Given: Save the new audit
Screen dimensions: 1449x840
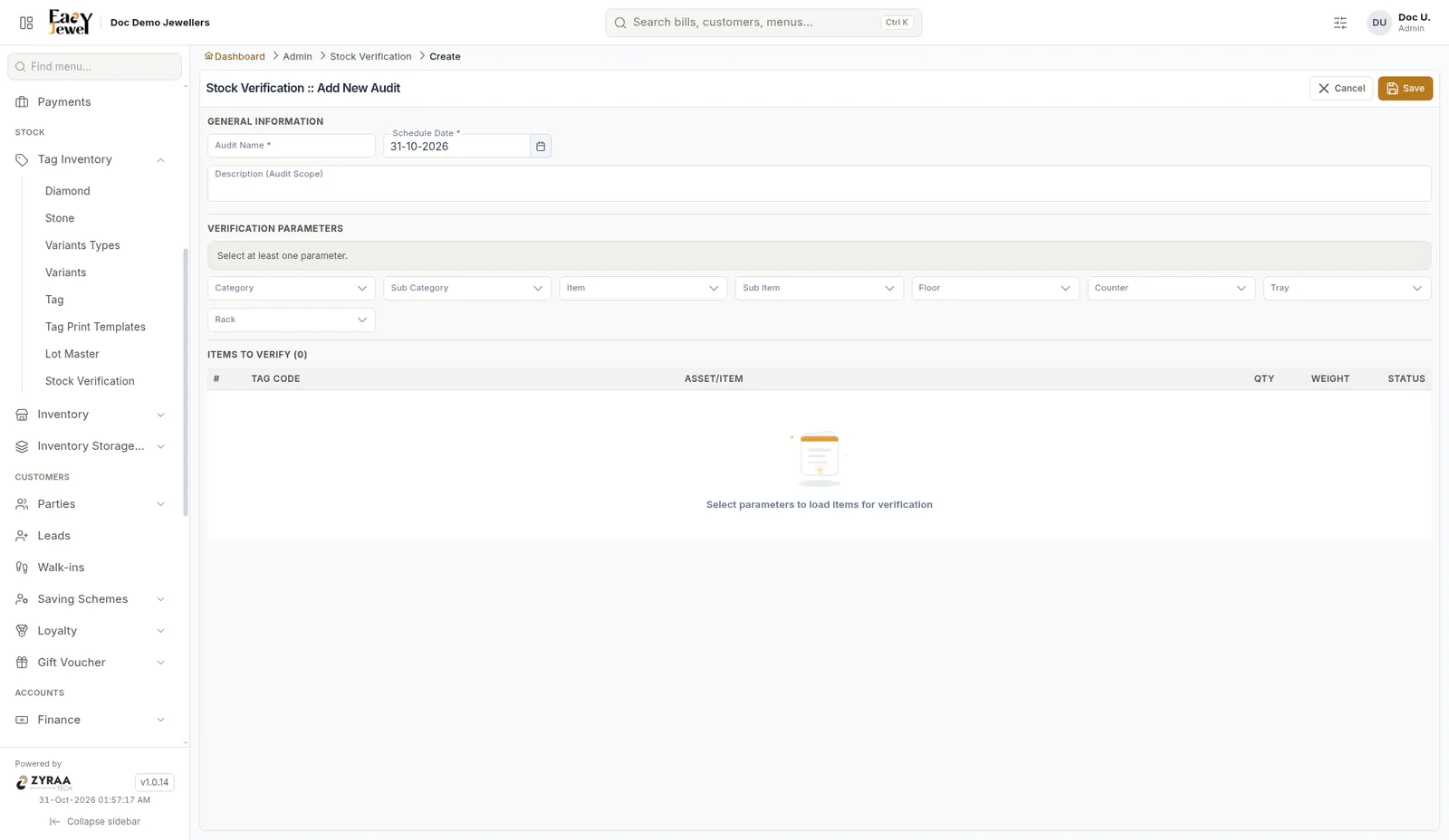Looking at the screenshot, I should click(1405, 89).
